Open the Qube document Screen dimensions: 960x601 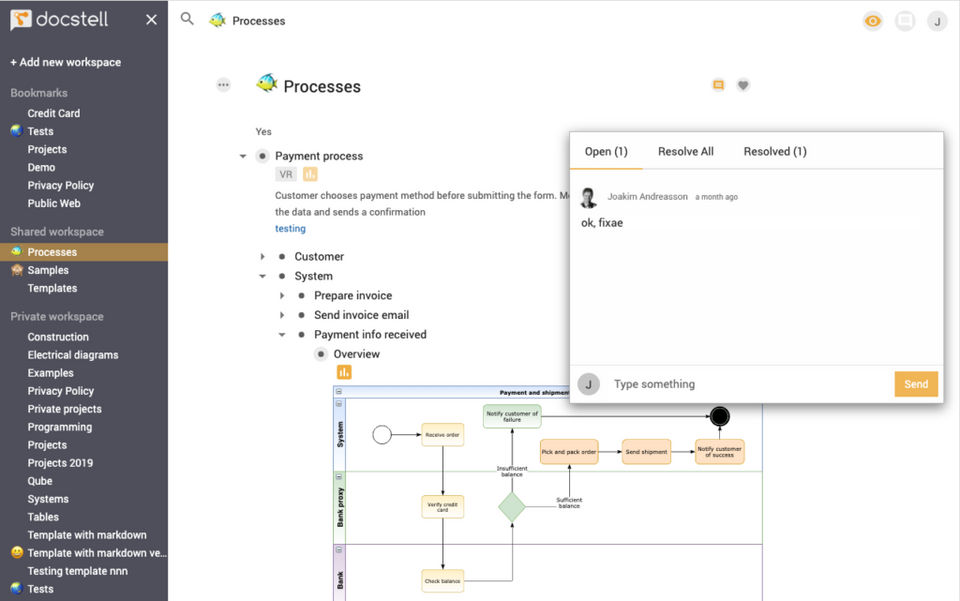click(x=40, y=481)
